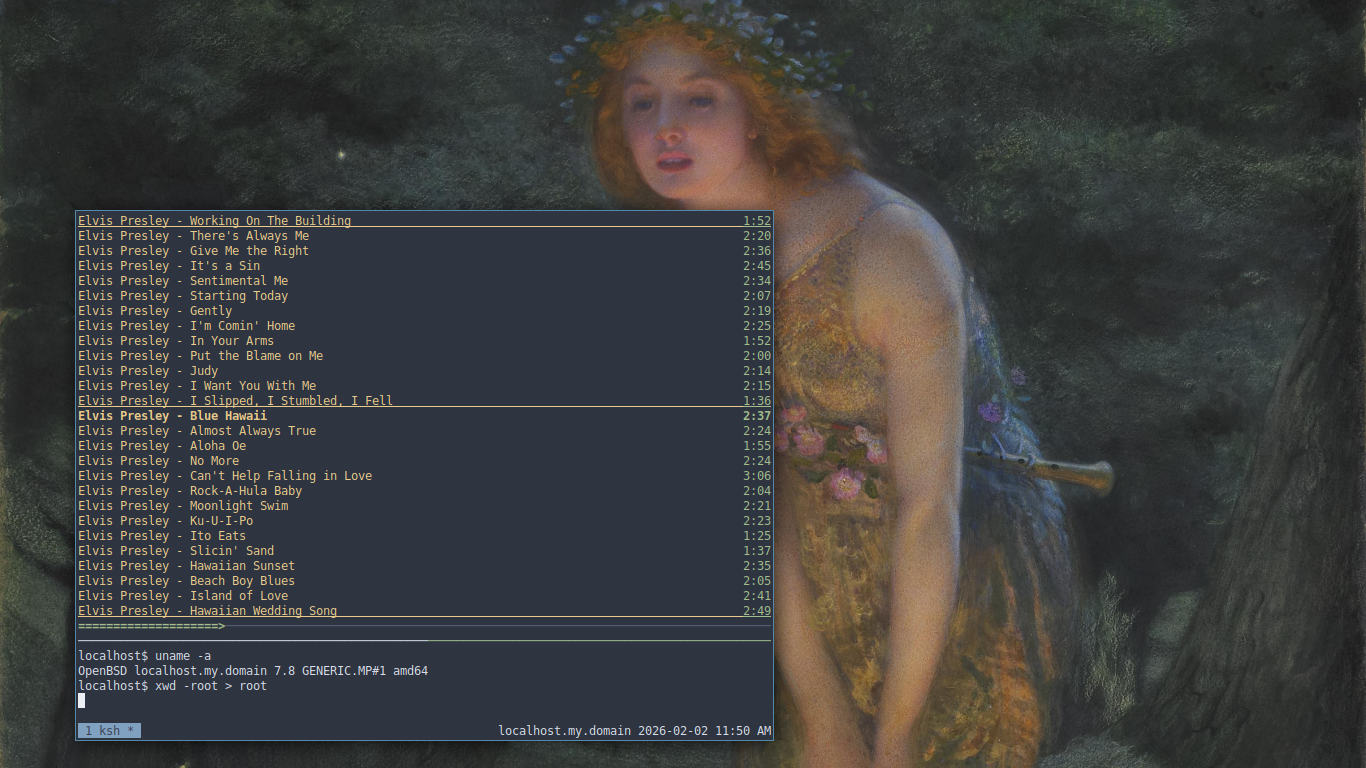Click the terminal cursor at the shell prompt
This screenshot has height=768, width=1366.
coord(82,701)
